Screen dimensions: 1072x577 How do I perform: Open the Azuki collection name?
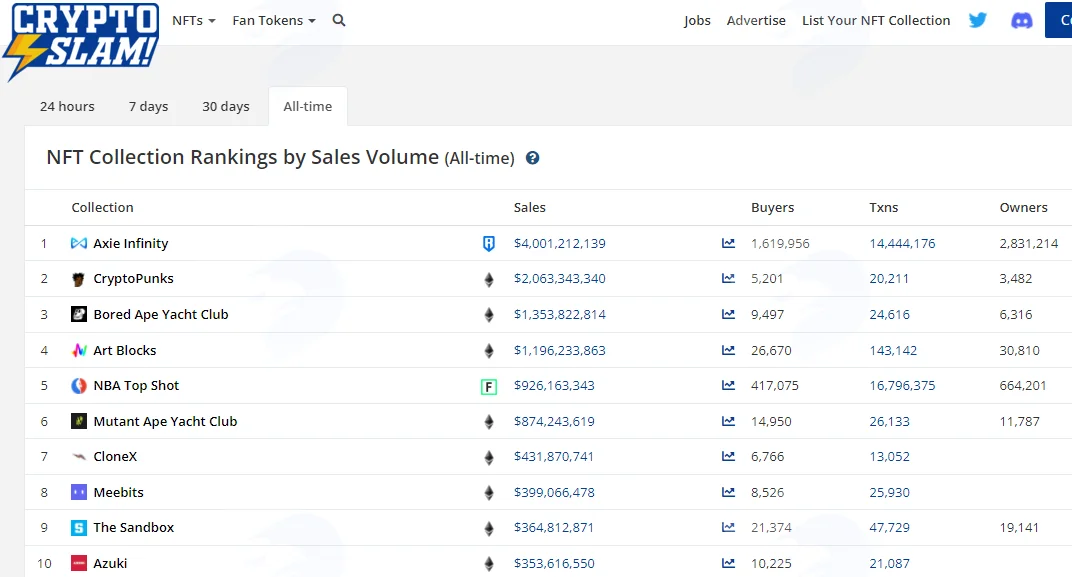(x=110, y=563)
